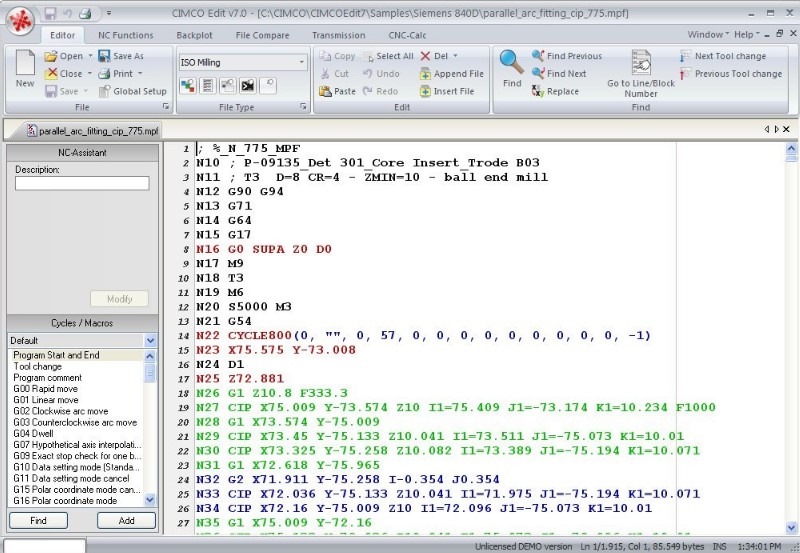Open the File Type group dialog launcher
800x553 pixels.
[x=303, y=107]
